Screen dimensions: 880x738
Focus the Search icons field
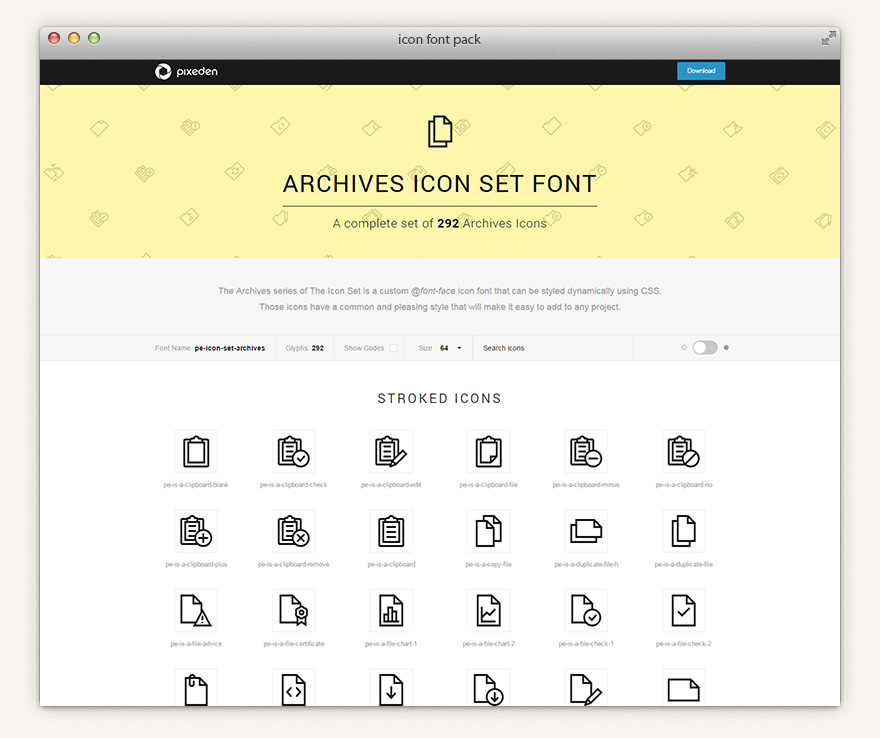553,348
